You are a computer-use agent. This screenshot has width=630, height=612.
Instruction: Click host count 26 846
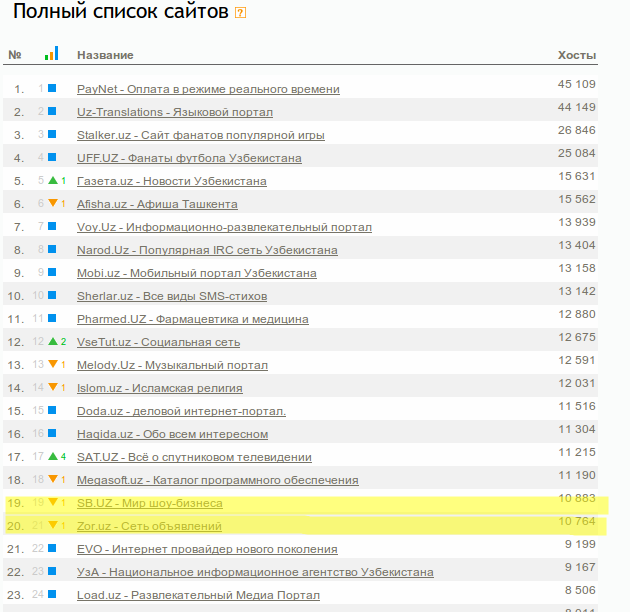coord(577,130)
